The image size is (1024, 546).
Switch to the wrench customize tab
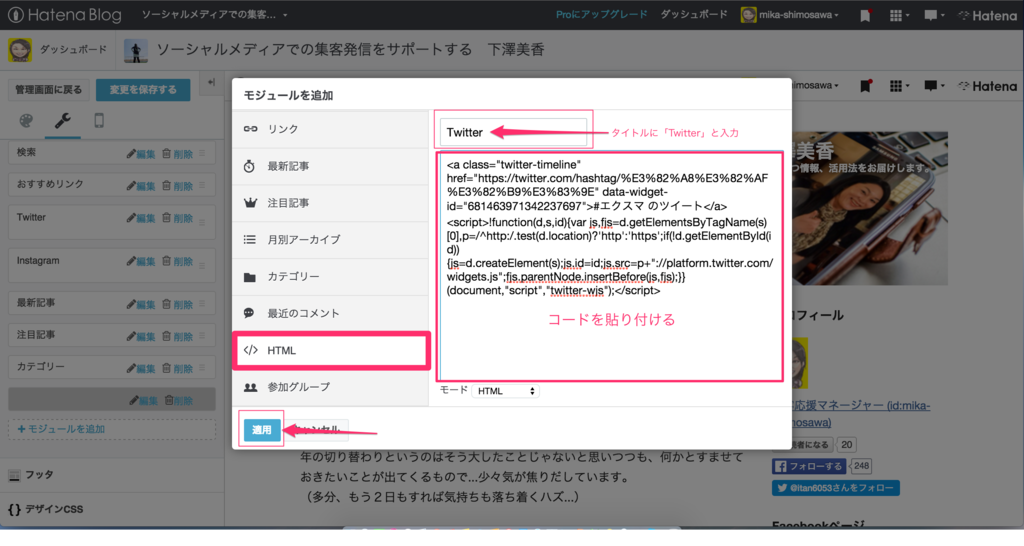click(63, 121)
